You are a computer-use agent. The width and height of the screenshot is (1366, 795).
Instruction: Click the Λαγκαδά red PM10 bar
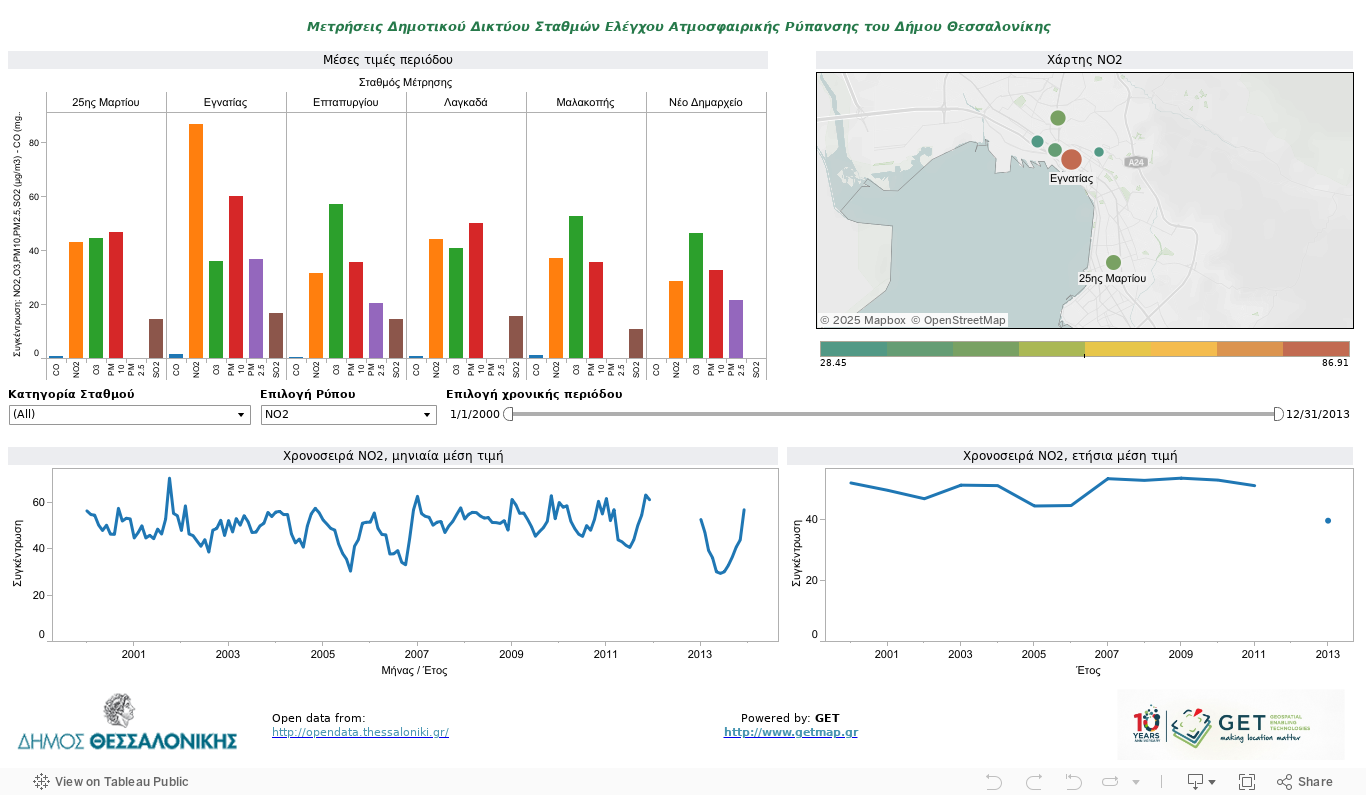(x=476, y=290)
